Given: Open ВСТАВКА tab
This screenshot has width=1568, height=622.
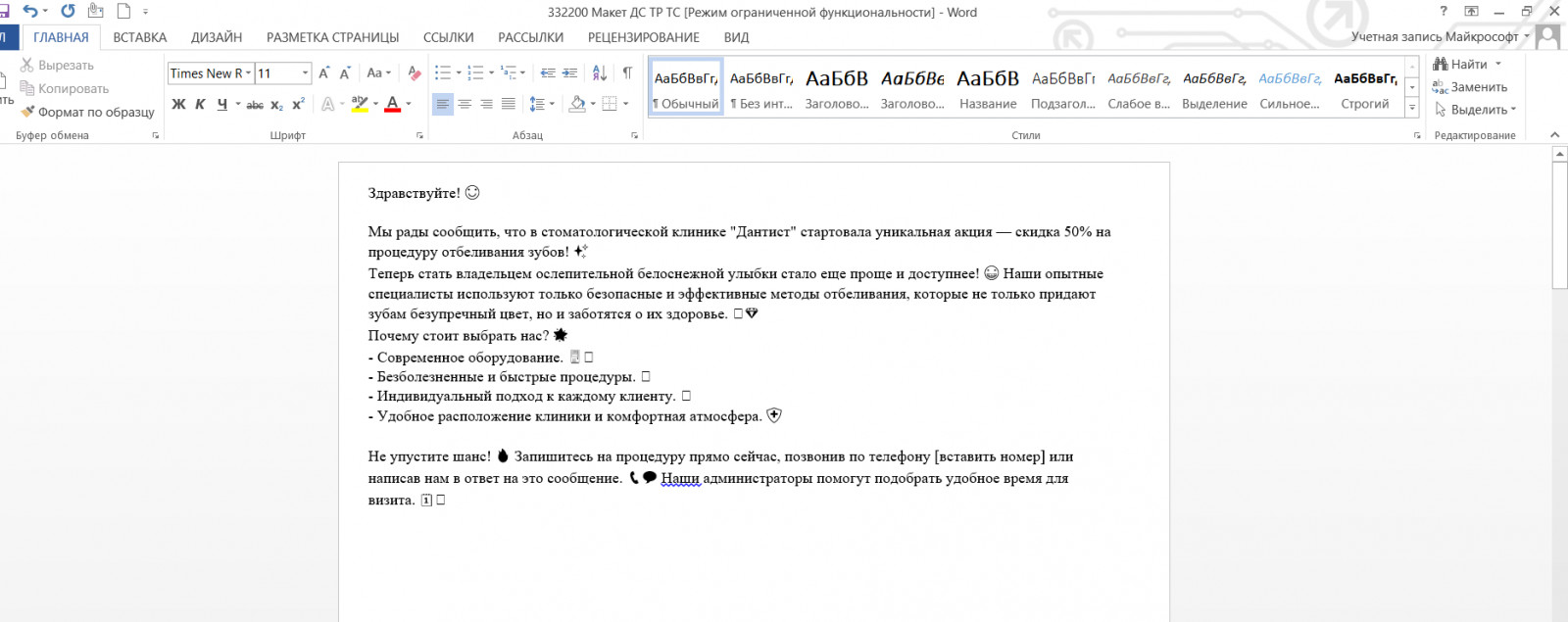Looking at the screenshot, I should click(x=140, y=37).
